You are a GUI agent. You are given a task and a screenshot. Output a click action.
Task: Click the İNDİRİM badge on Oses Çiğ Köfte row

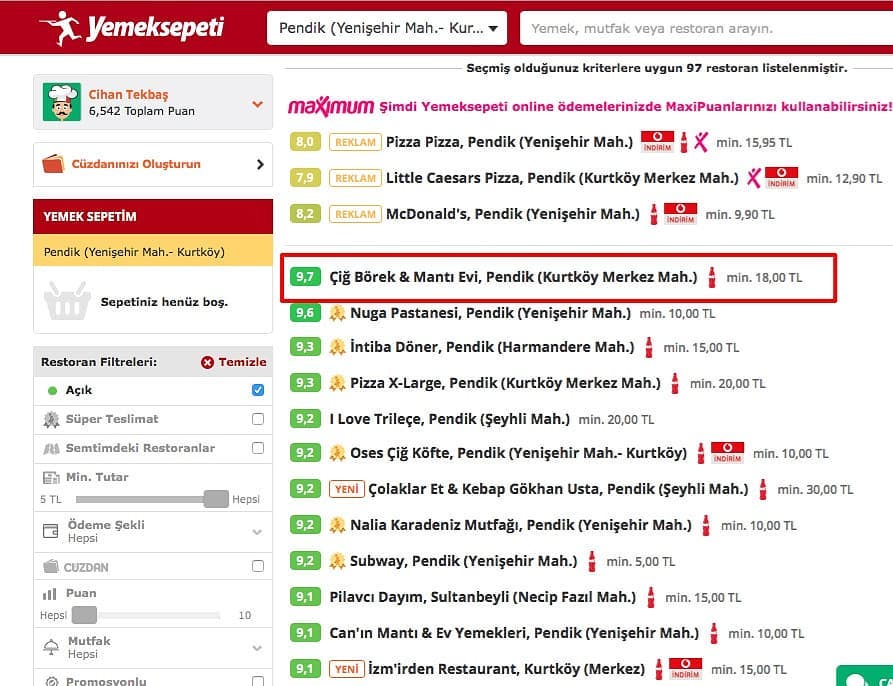click(727, 453)
